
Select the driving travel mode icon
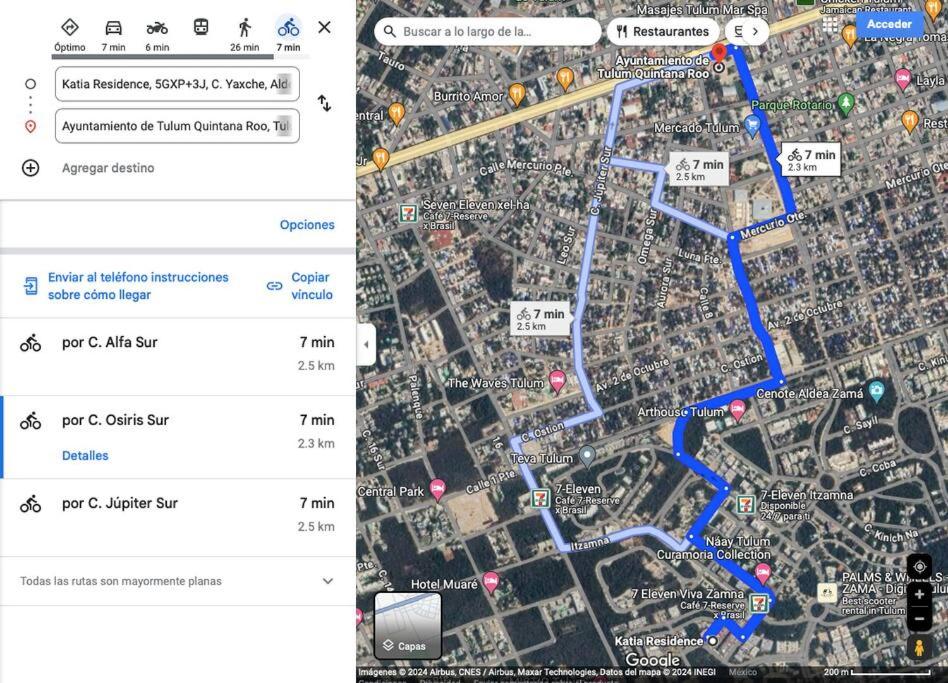click(x=114, y=28)
